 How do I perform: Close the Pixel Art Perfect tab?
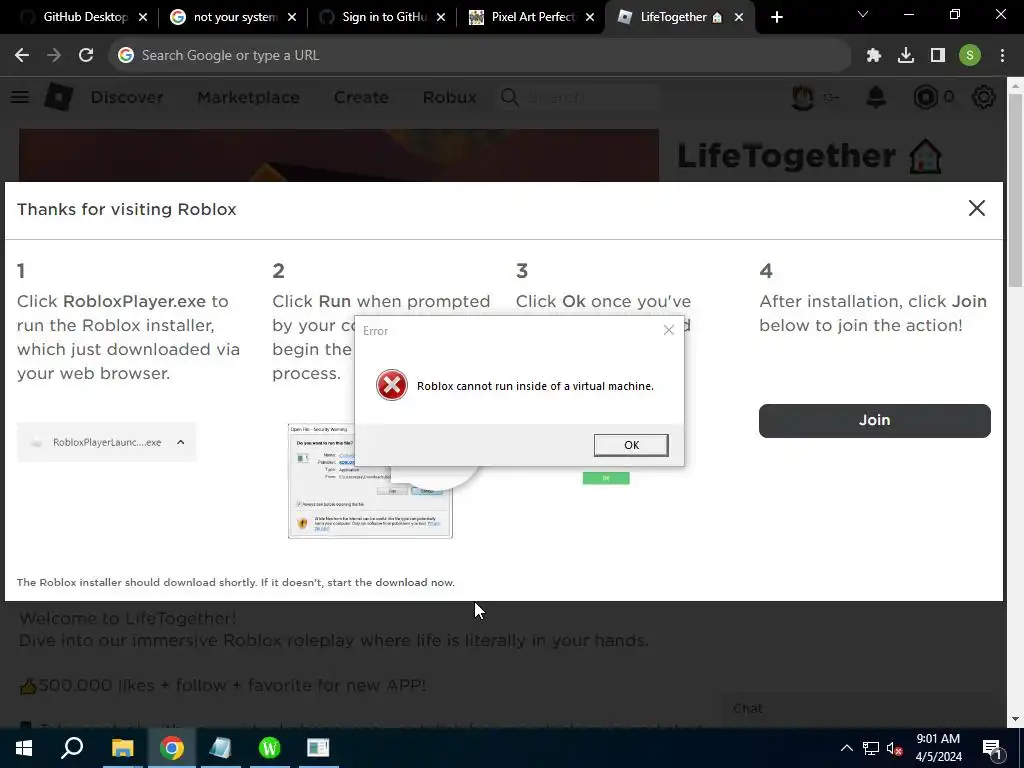[590, 18]
